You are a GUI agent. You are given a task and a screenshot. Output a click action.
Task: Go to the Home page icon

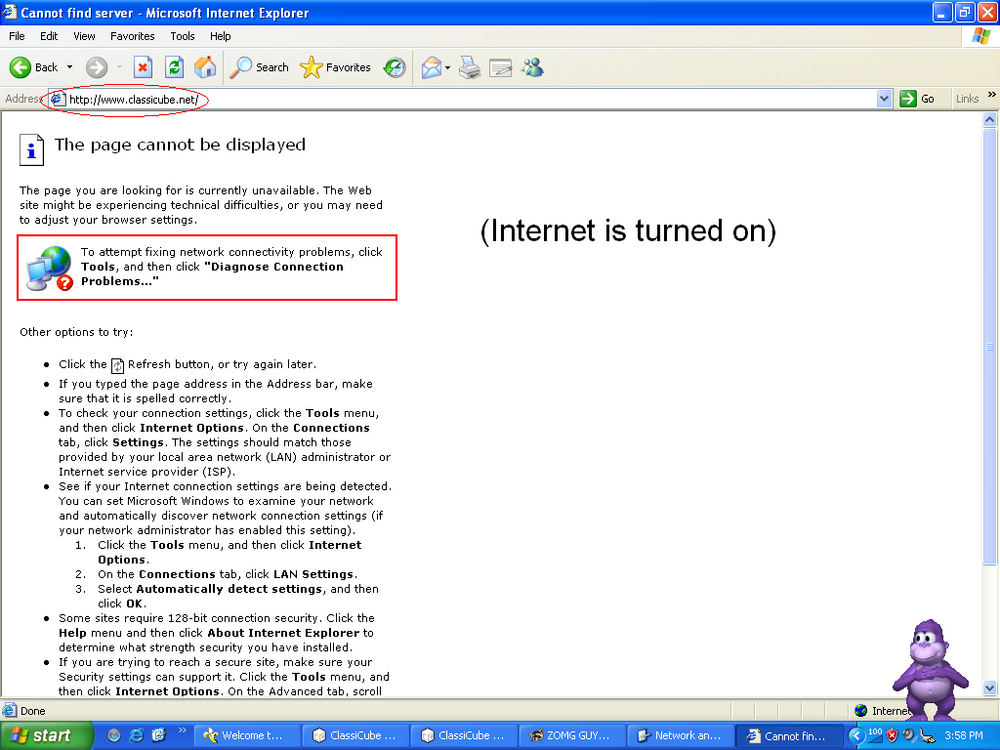205,67
